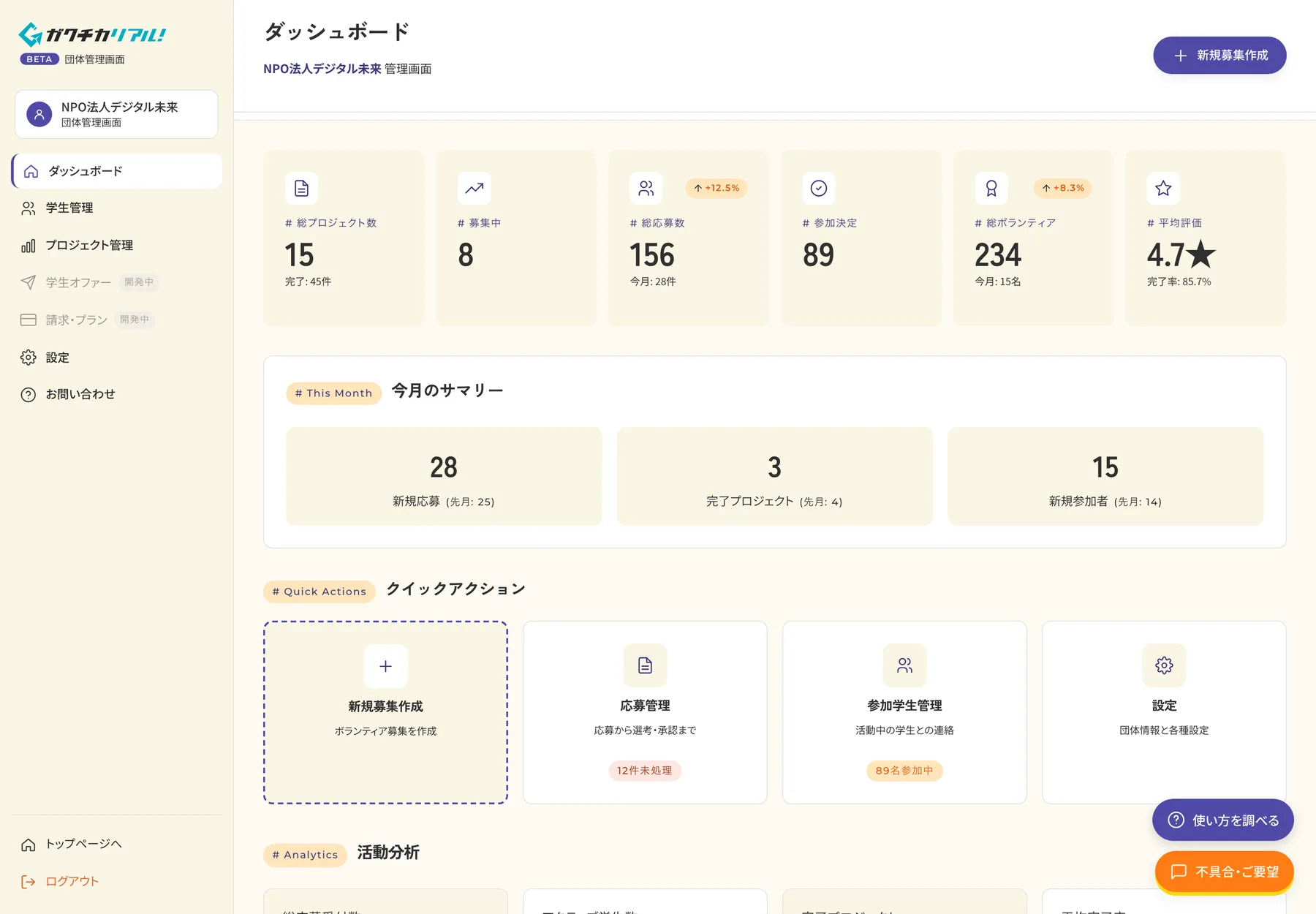Click the people icon in 参加学生管理 quick action
Screen dimensions: 1316x914
tap(904, 665)
